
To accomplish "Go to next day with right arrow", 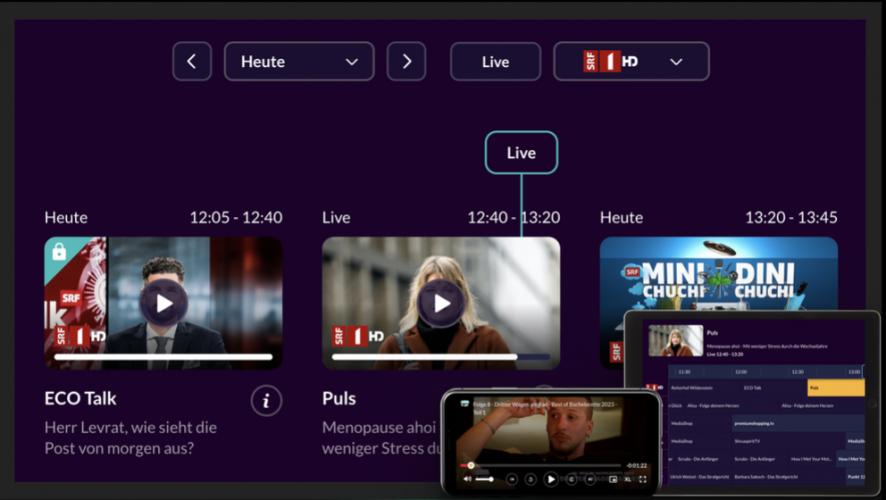I will tap(406, 61).
